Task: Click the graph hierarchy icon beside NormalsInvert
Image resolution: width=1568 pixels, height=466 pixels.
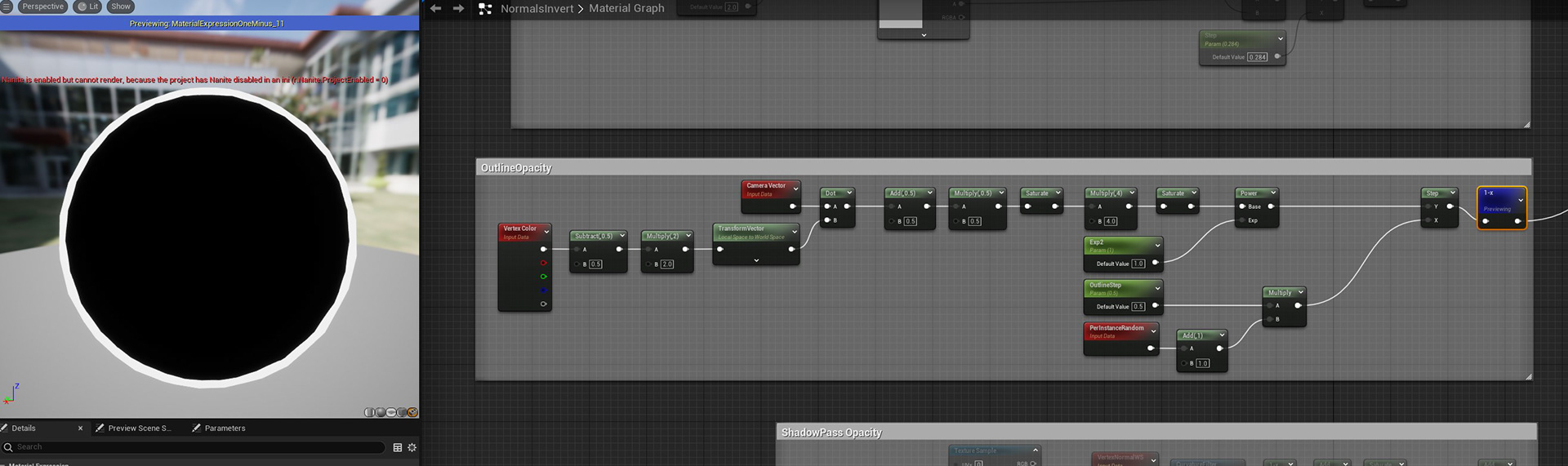Action: 485,8
